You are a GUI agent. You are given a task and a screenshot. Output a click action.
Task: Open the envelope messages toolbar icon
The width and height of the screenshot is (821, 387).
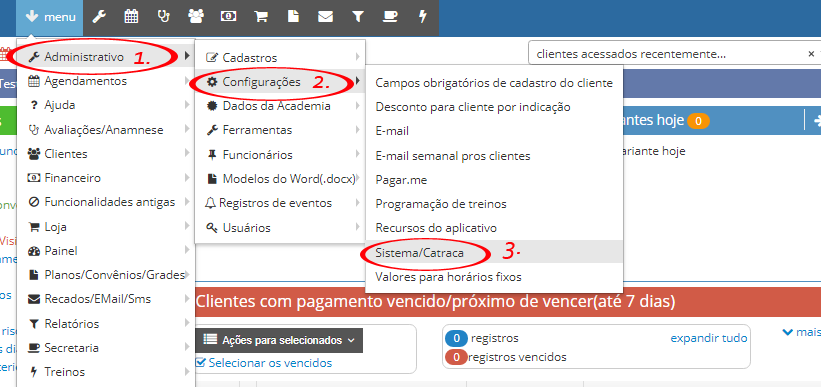pos(325,17)
